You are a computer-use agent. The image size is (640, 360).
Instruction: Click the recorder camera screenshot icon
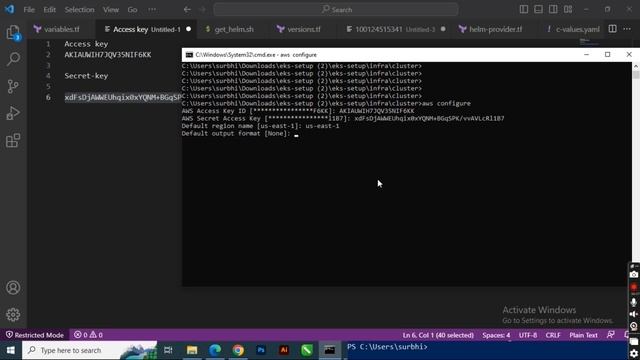[634, 275]
